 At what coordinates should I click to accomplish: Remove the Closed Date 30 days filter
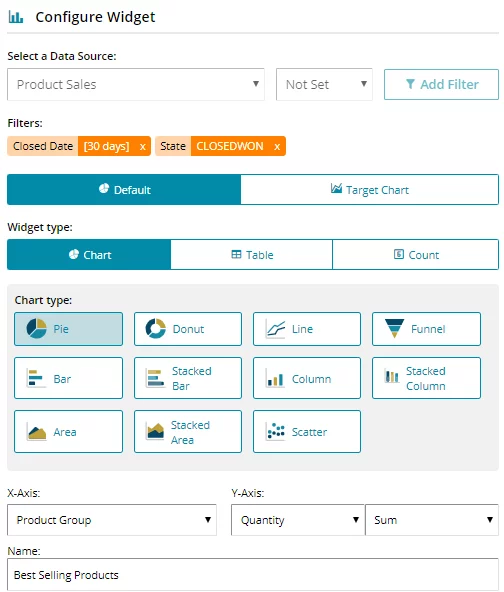142,146
